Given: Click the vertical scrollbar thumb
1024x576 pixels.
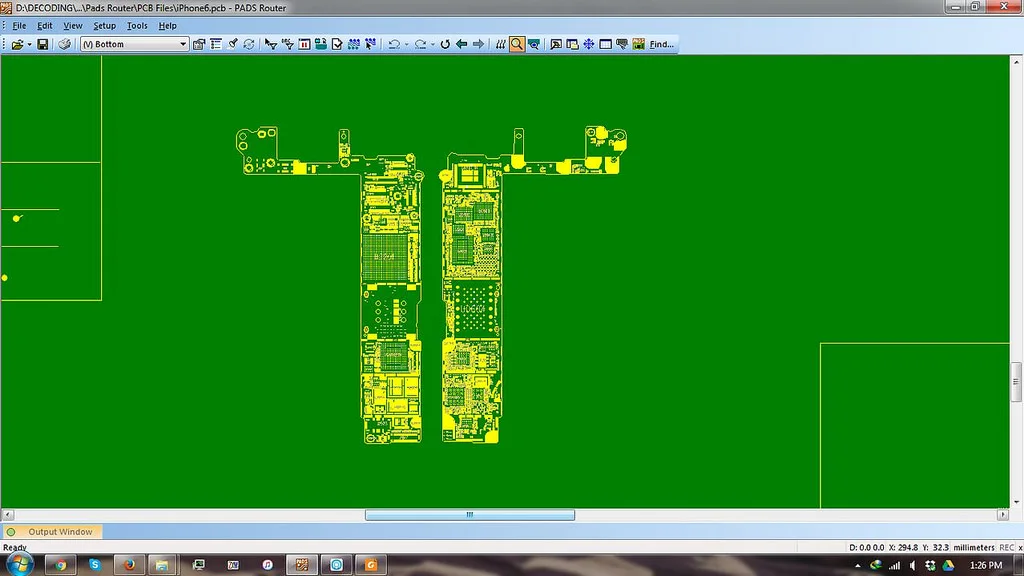Looking at the screenshot, I should point(1016,382).
